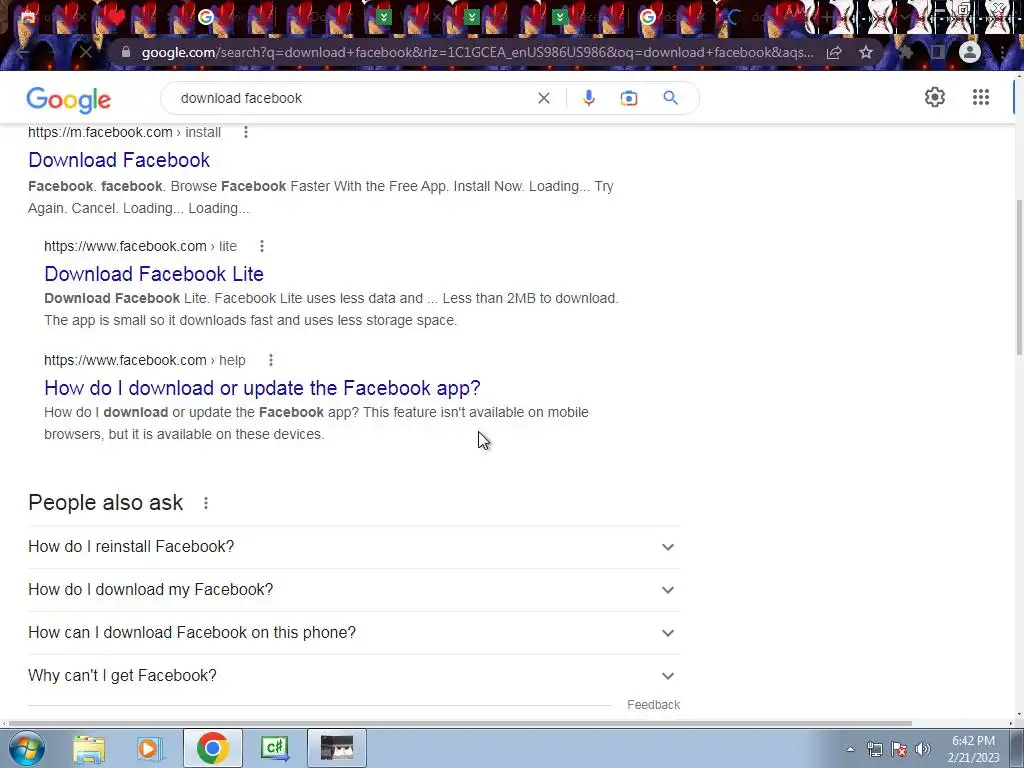View site info padlock icon
The image size is (1024, 768).
point(125,52)
